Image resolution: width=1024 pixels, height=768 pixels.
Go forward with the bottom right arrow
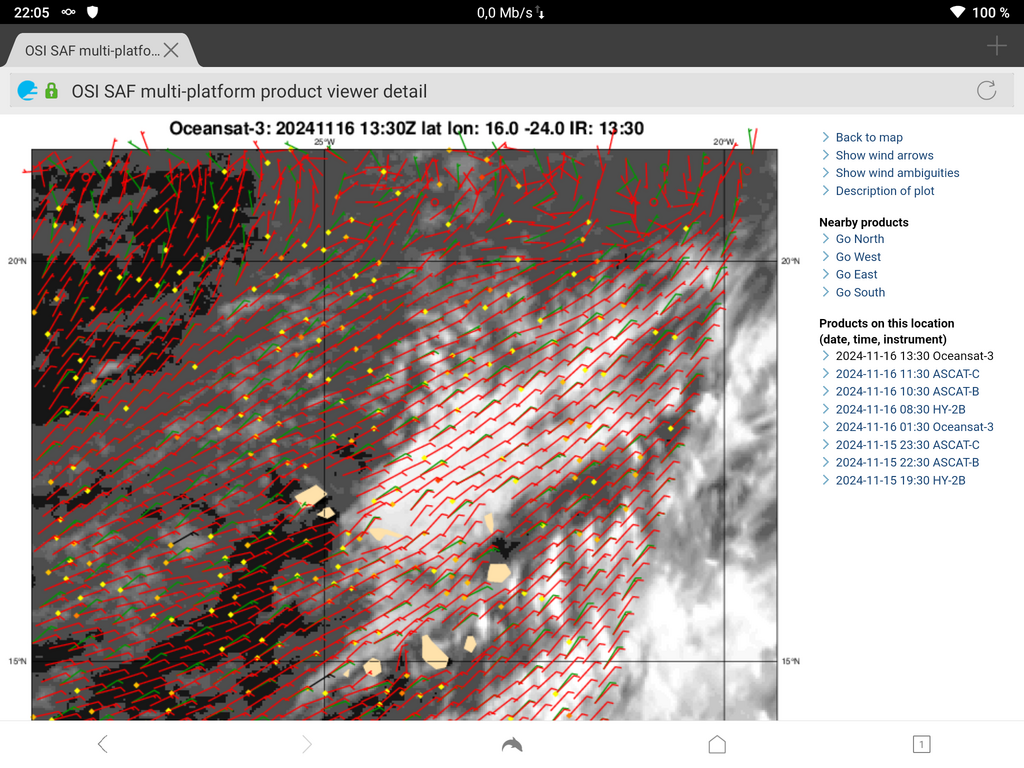point(307,744)
